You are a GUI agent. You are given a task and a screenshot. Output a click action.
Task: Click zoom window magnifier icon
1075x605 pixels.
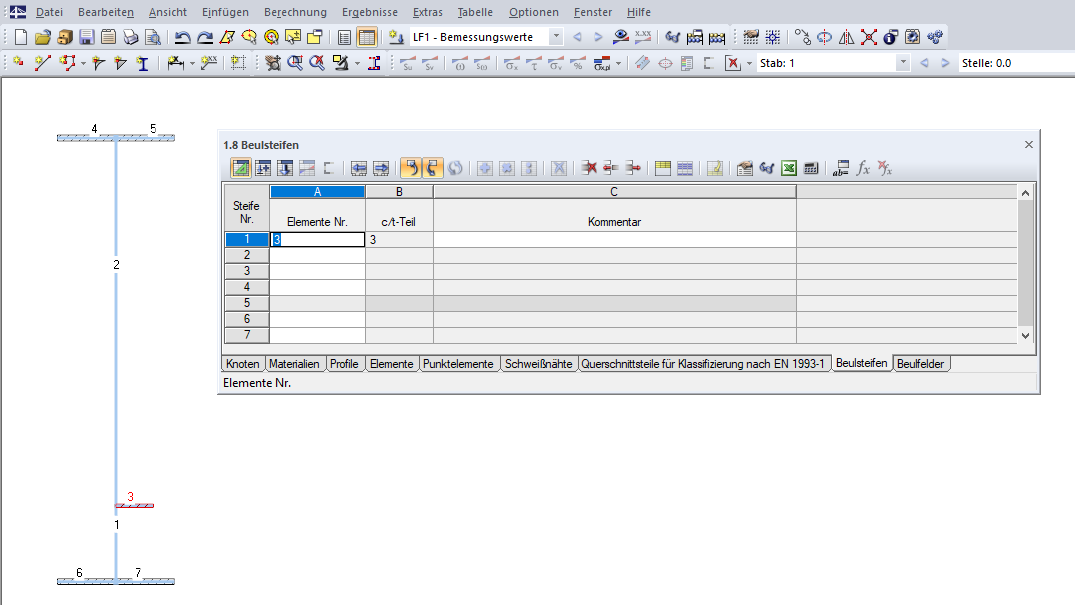click(x=295, y=63)
